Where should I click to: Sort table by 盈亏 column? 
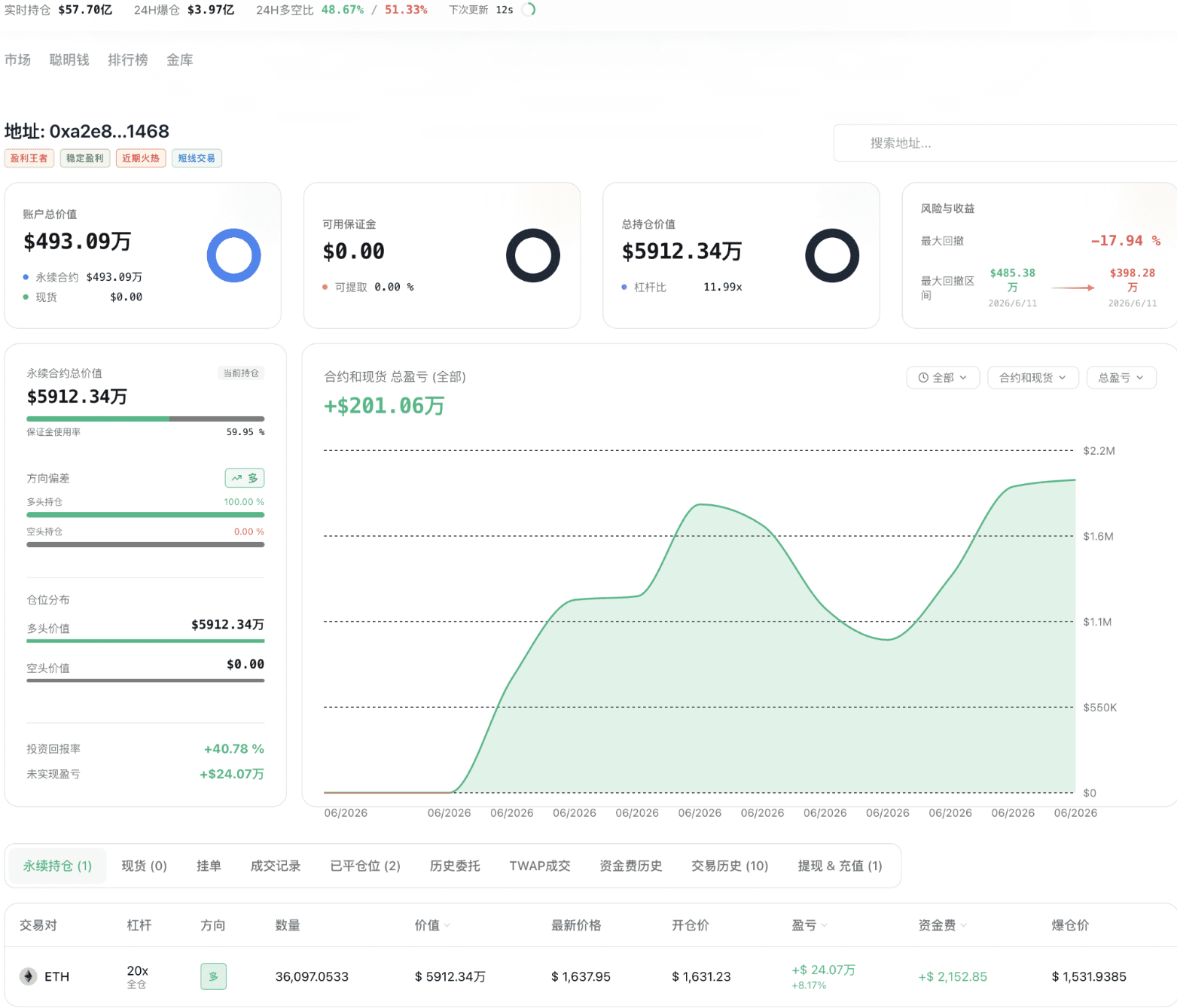(x=810, y=925)
